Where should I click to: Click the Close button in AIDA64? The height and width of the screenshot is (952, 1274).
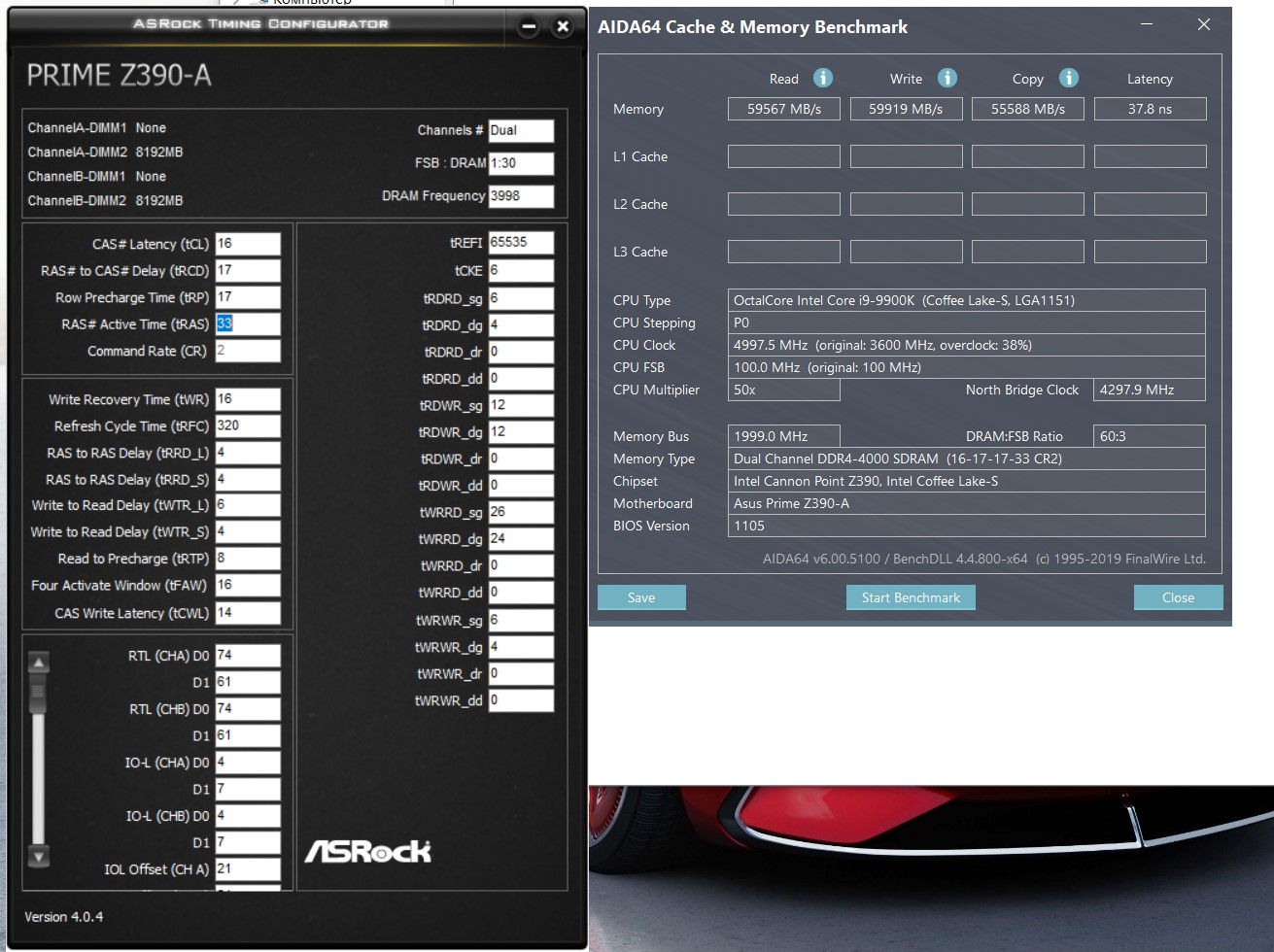(1178, 597)
